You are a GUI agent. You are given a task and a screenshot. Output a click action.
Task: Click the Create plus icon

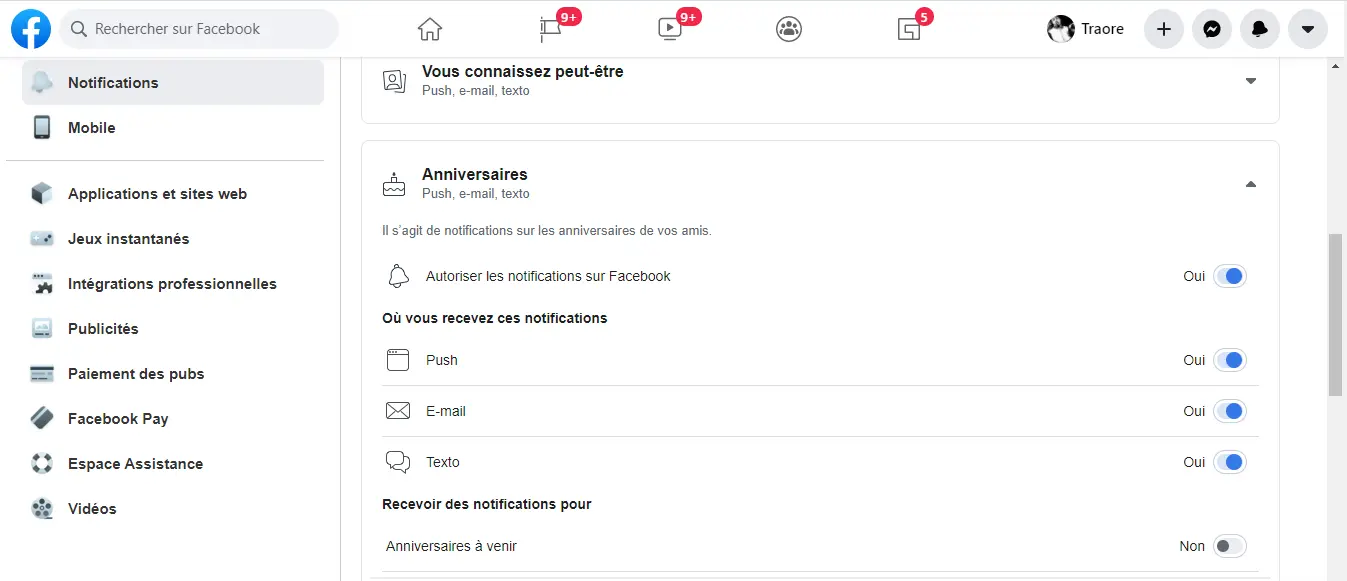click(1163, 29)
